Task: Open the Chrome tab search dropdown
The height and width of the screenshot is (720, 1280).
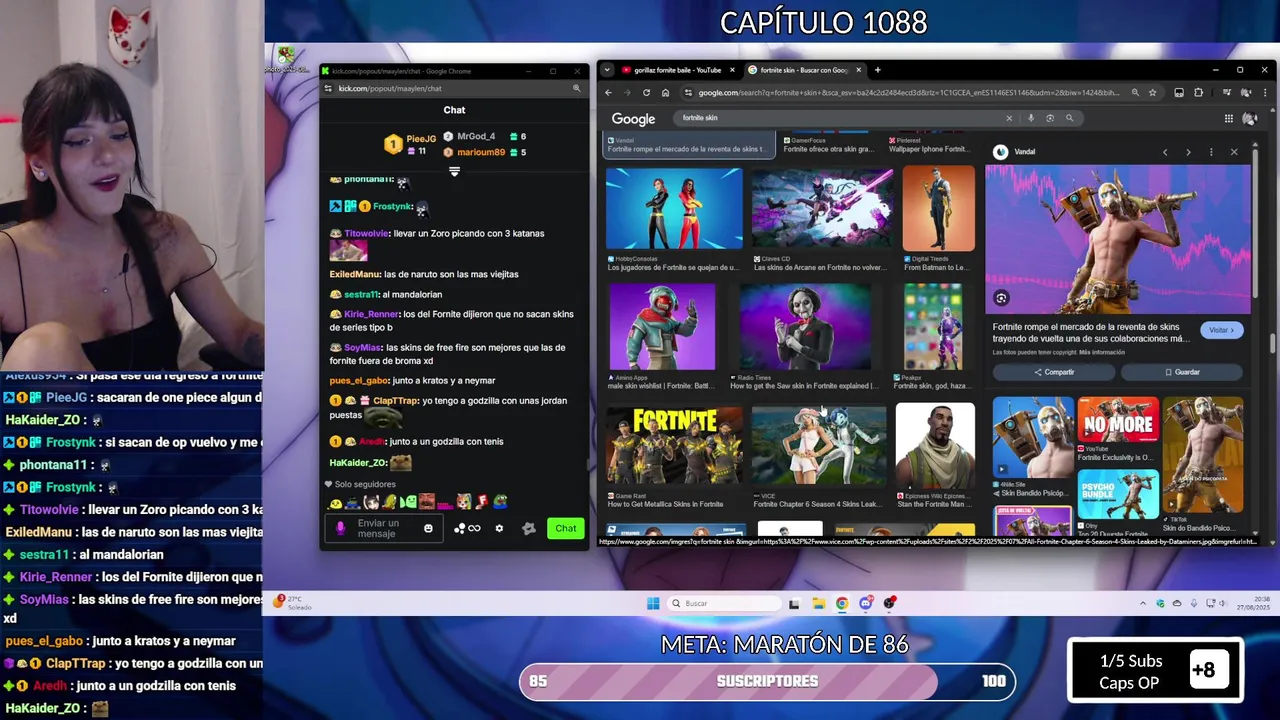Action: (x=607, y=70)
